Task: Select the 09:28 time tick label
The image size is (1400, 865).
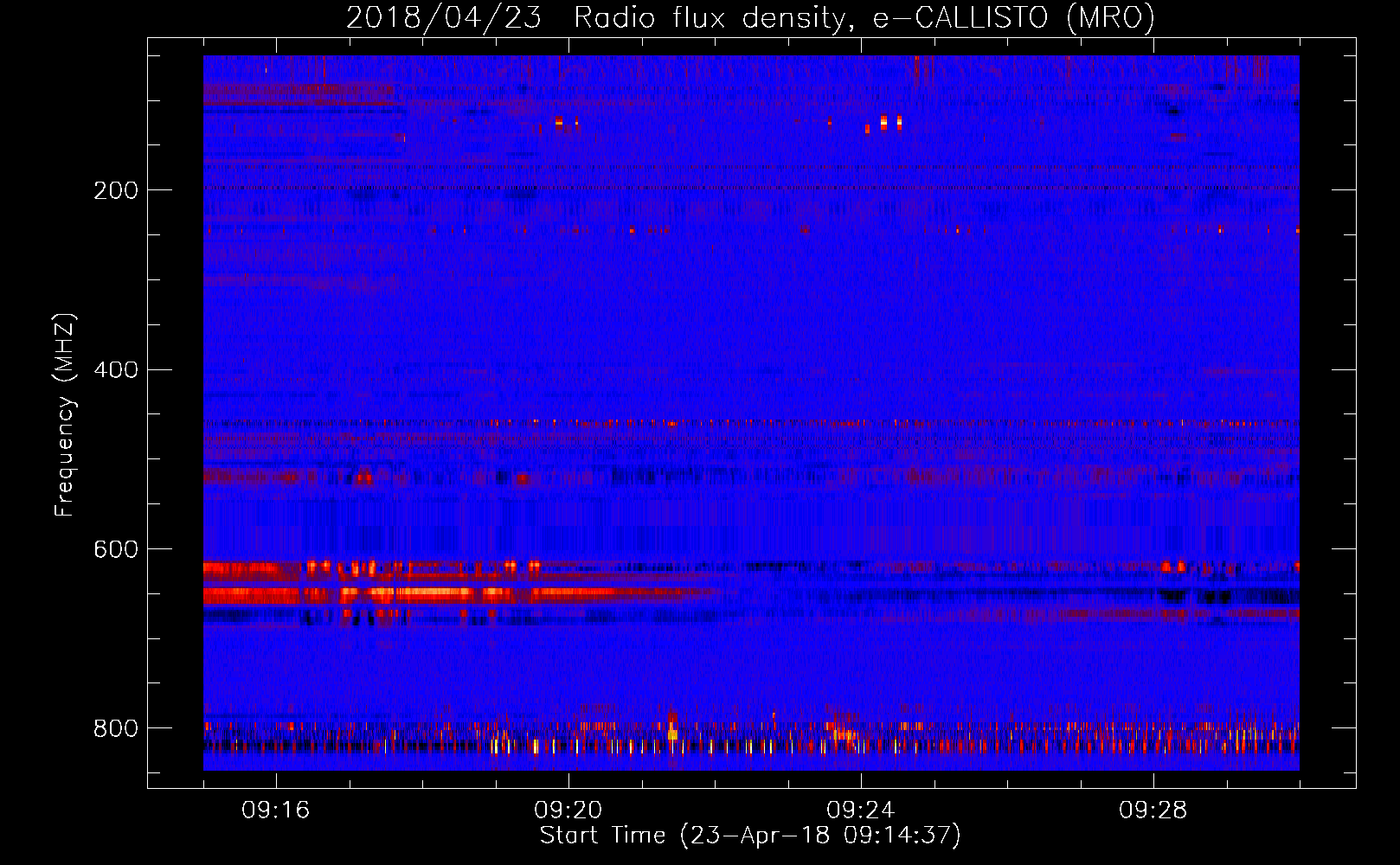Action: tap(1153, 811)
